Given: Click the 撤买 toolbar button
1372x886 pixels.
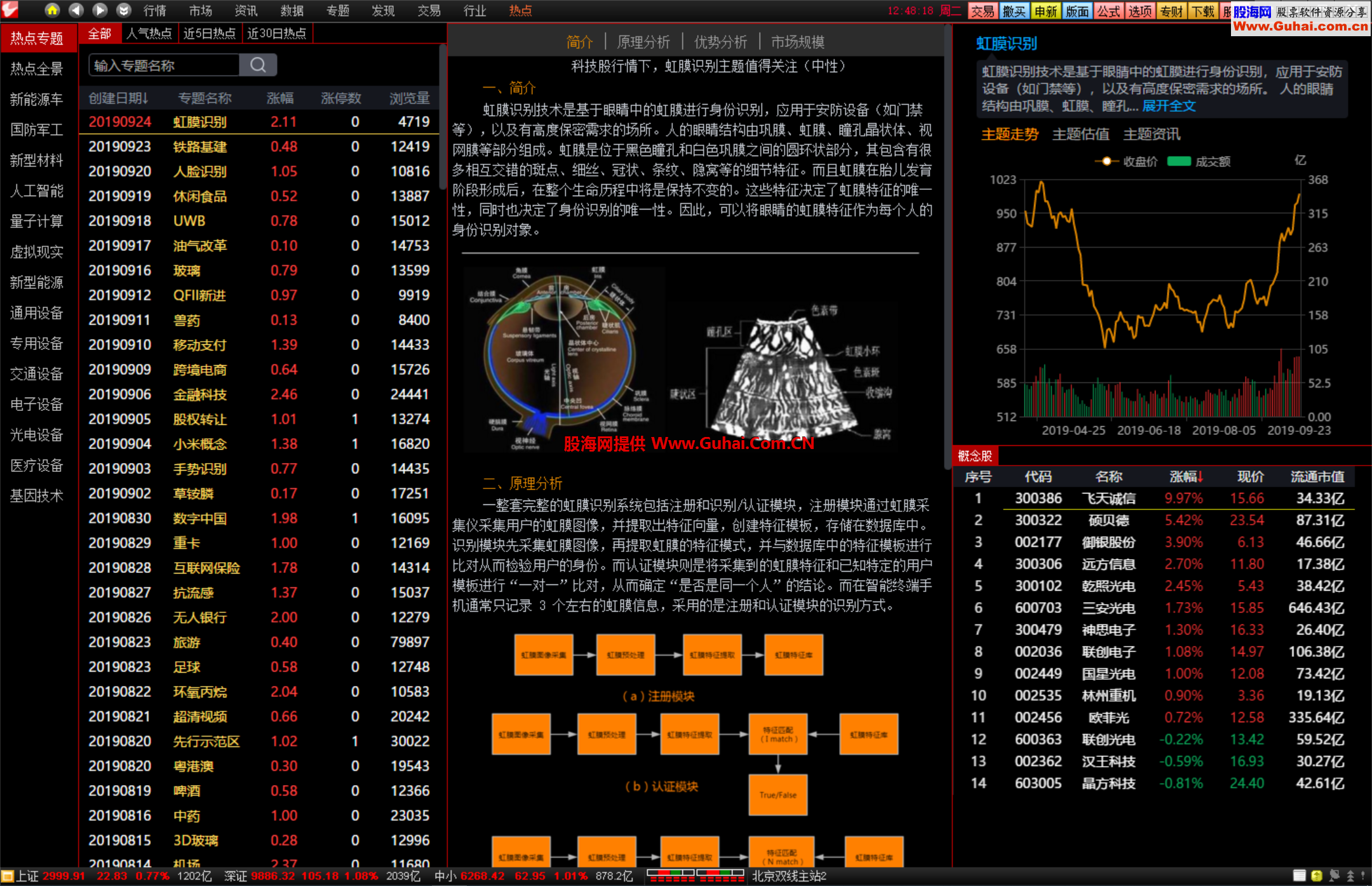Looking at the screenshot, I should click(x=1014, y=11).
